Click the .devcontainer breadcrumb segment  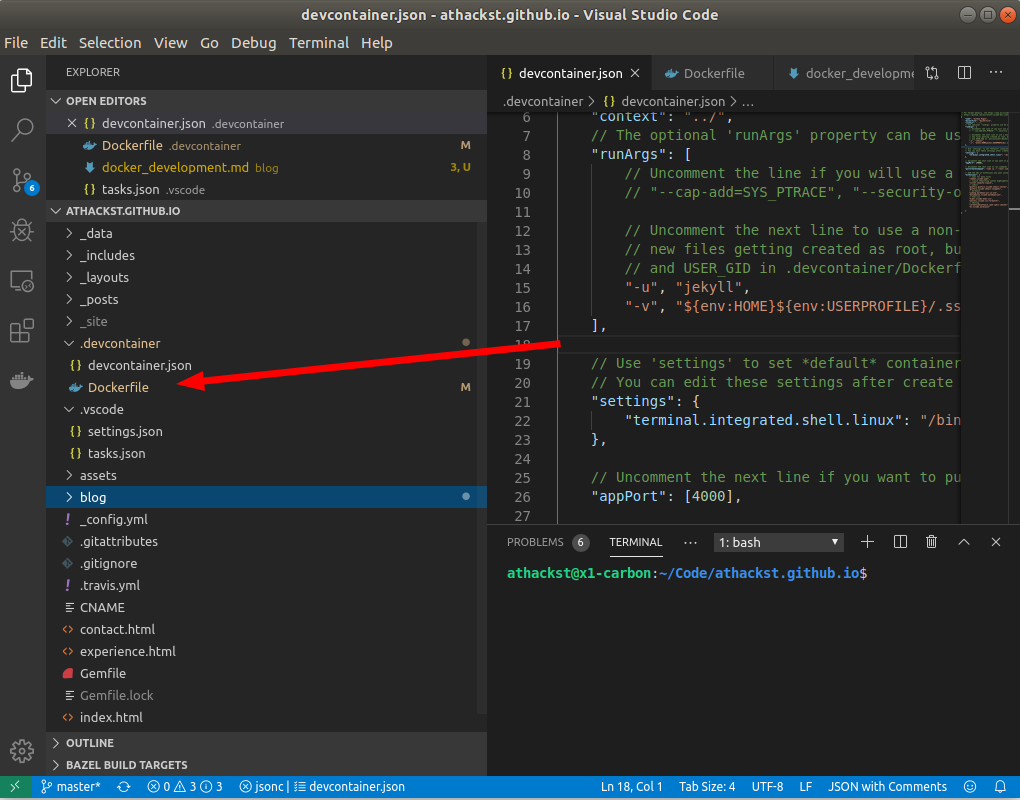(543, 101)
